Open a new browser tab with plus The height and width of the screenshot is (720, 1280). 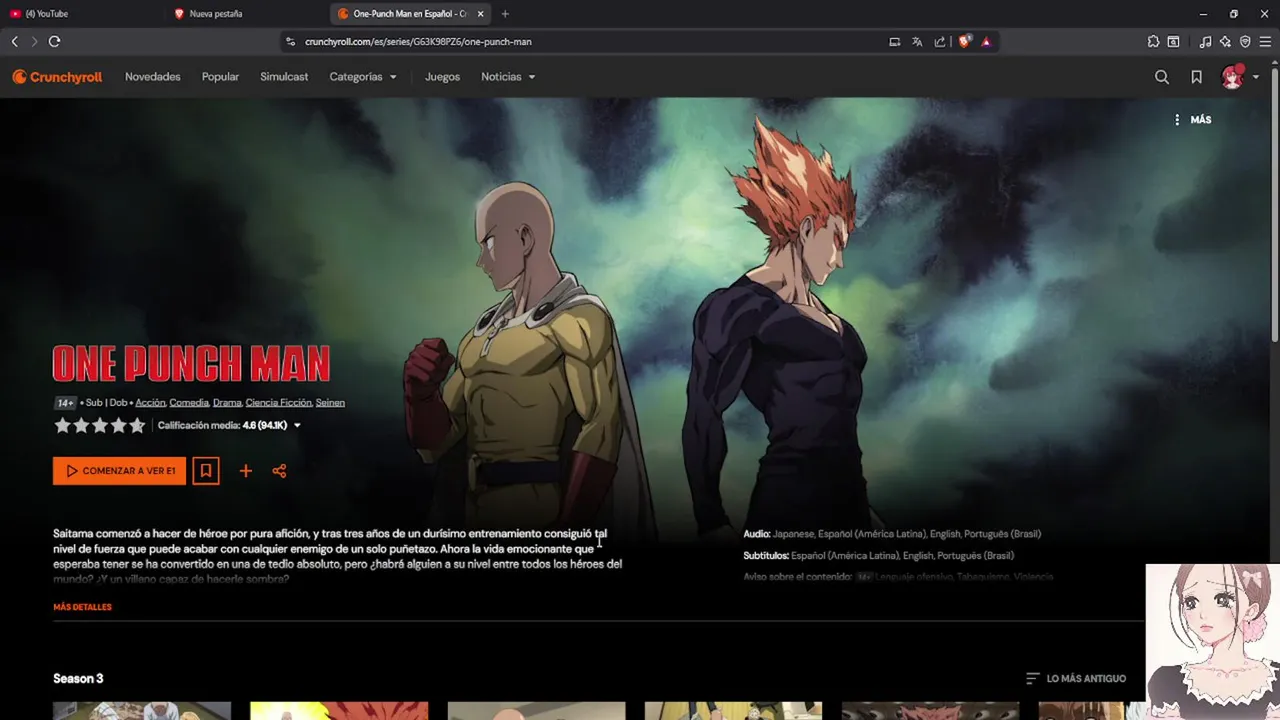point(505,14)
